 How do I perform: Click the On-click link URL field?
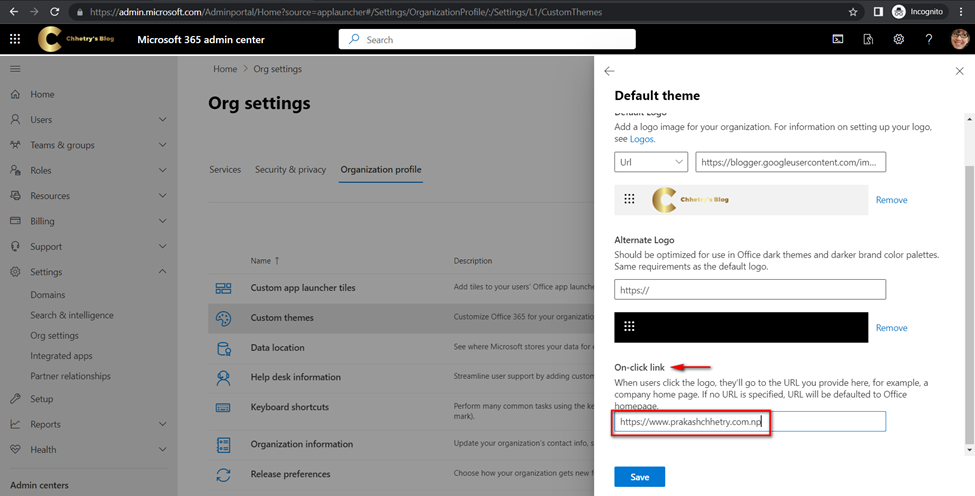click(750, 421)
